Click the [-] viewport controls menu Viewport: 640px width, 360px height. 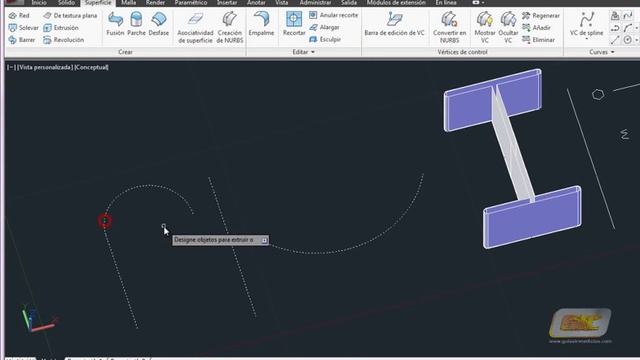click(11, 67)
